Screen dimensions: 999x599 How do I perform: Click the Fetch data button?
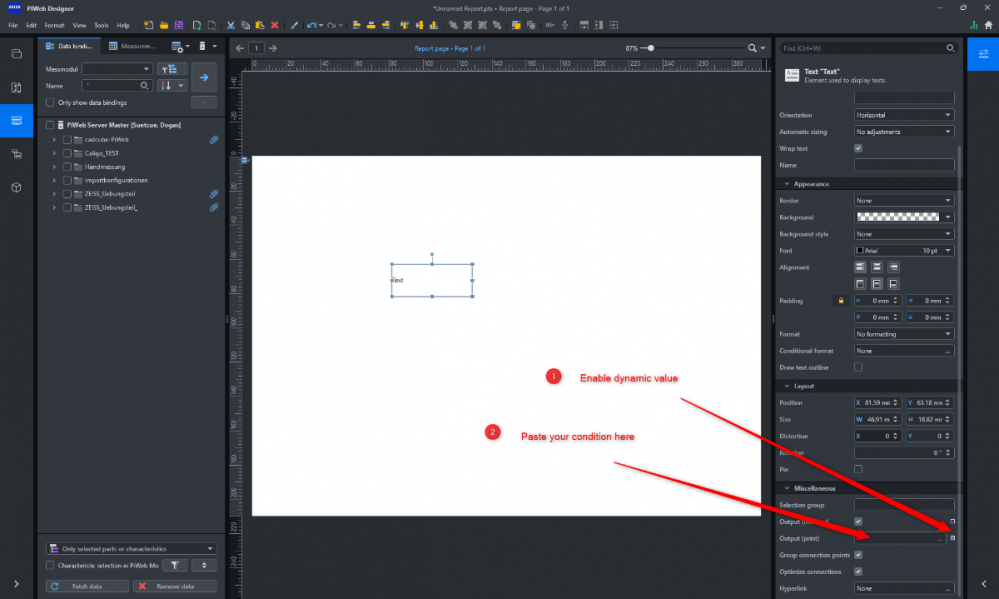(88, 586)
